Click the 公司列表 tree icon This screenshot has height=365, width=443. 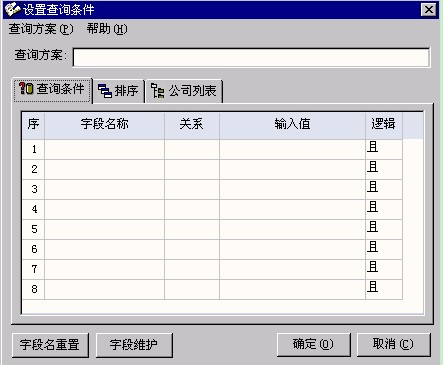(157, 90)
